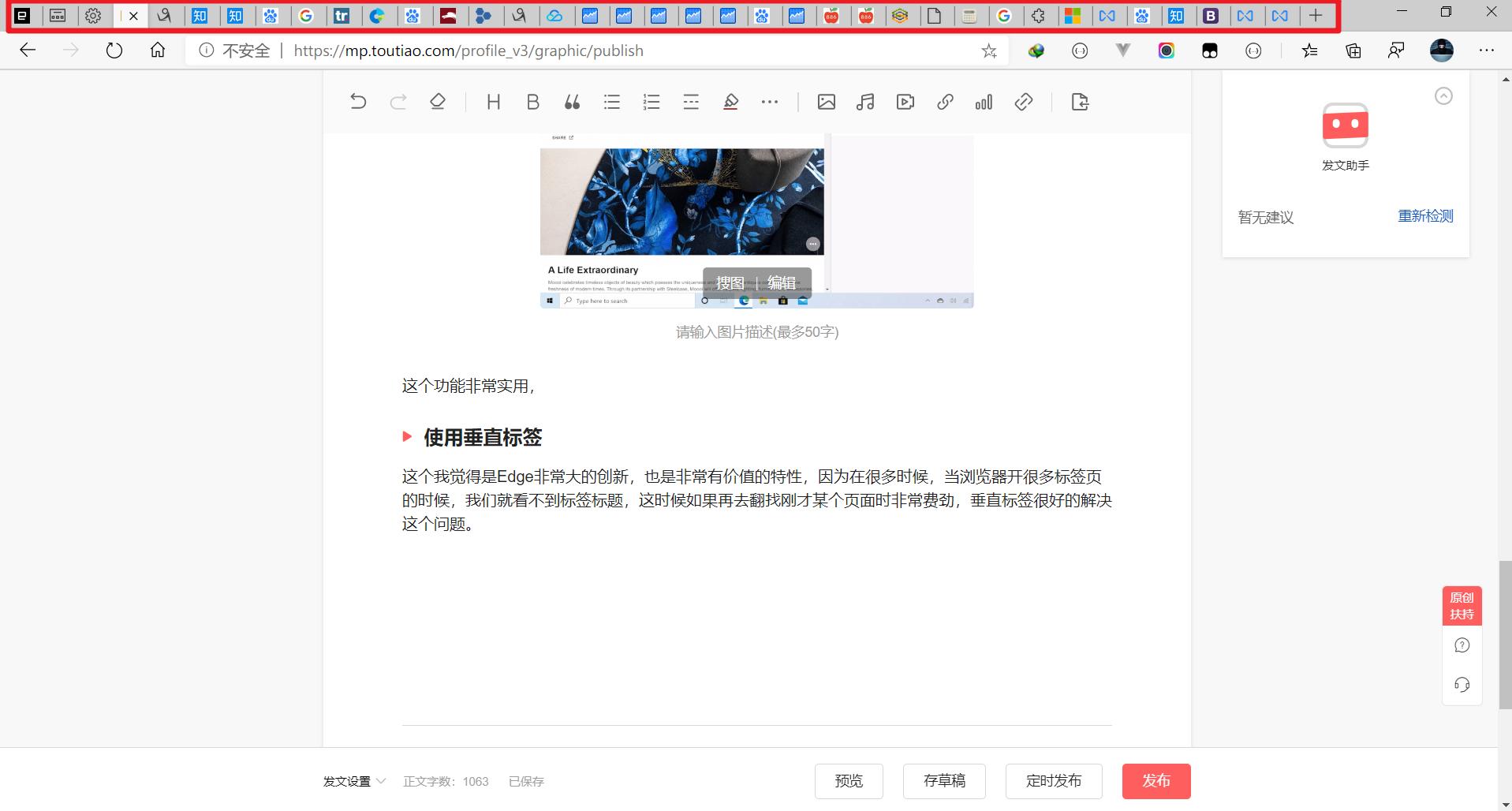
Task: Open the import document icon
Action: click(1081, 101)
